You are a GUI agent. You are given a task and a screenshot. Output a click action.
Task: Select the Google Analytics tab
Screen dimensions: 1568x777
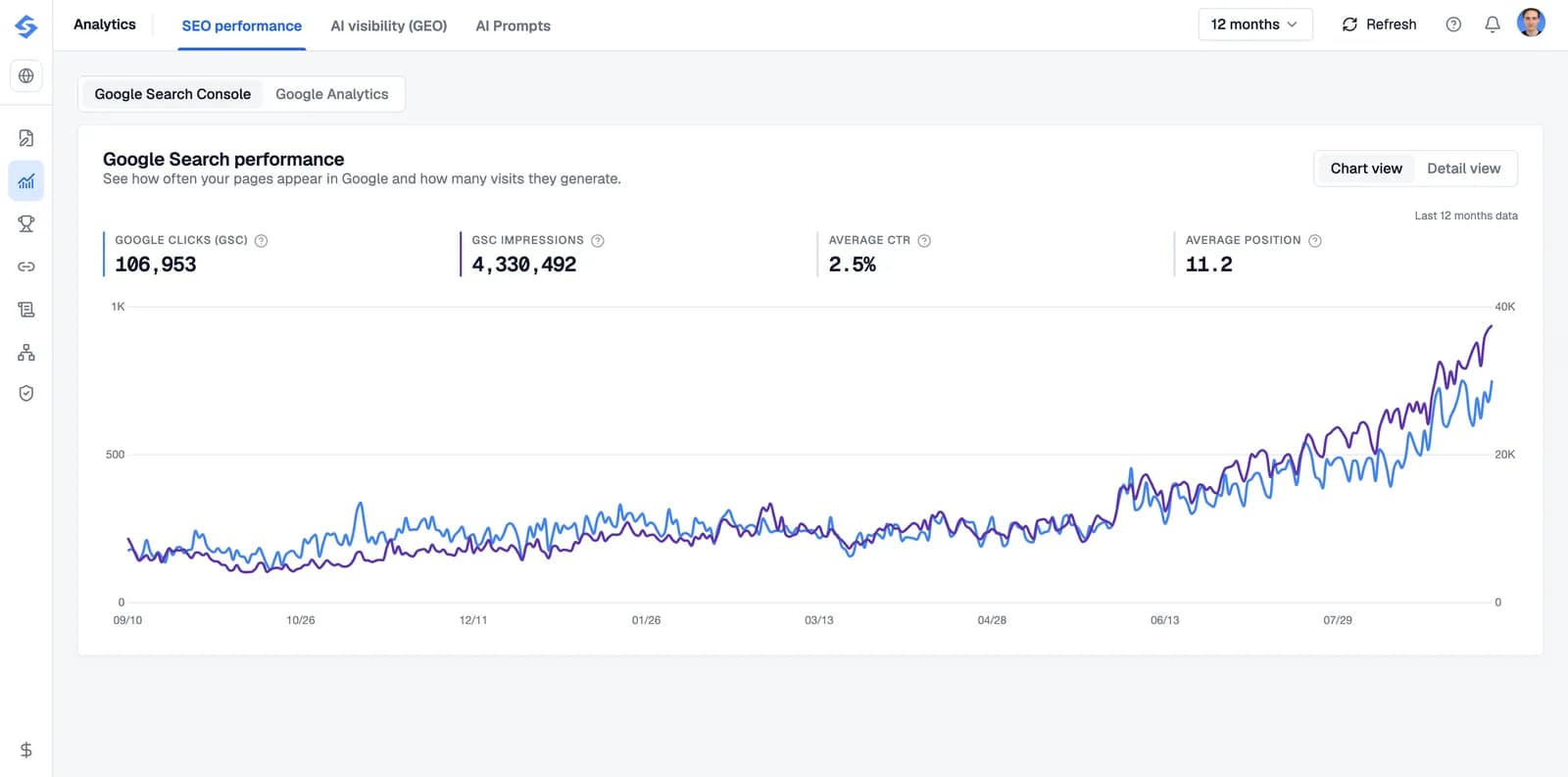click(x=332, y=94)
